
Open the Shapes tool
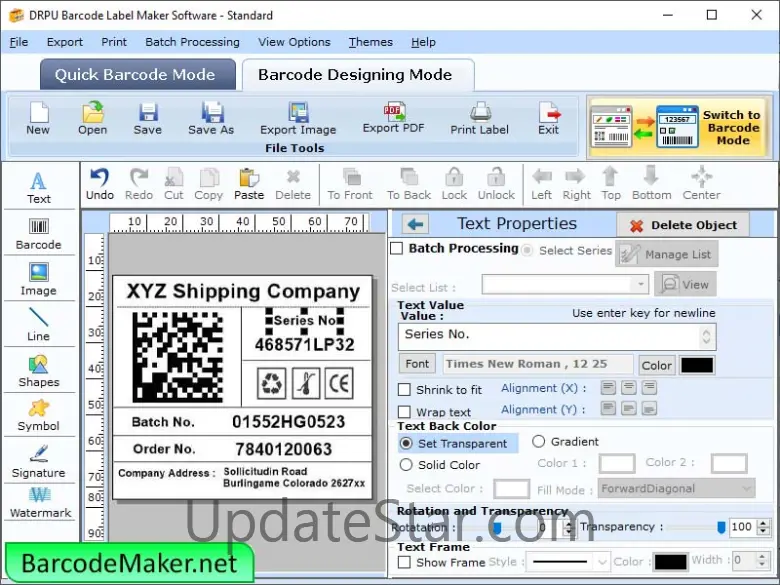(39, 371)
